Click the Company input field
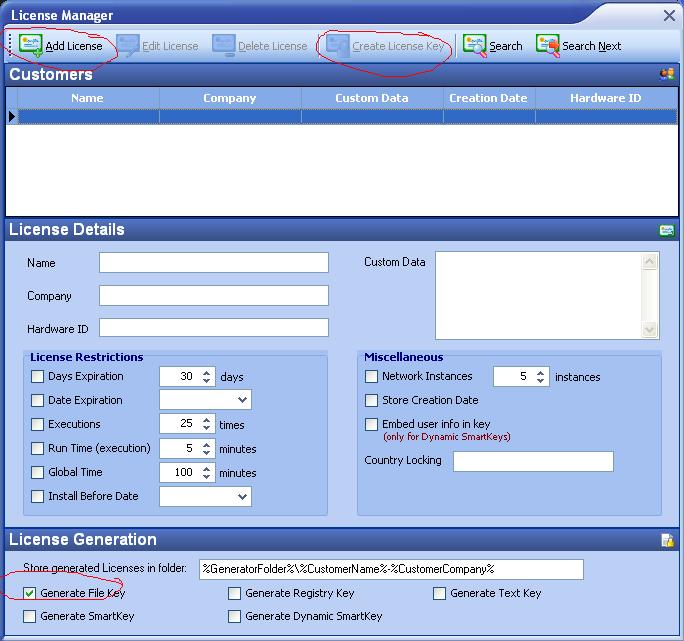The image size is (684, 641). point(214,295)
